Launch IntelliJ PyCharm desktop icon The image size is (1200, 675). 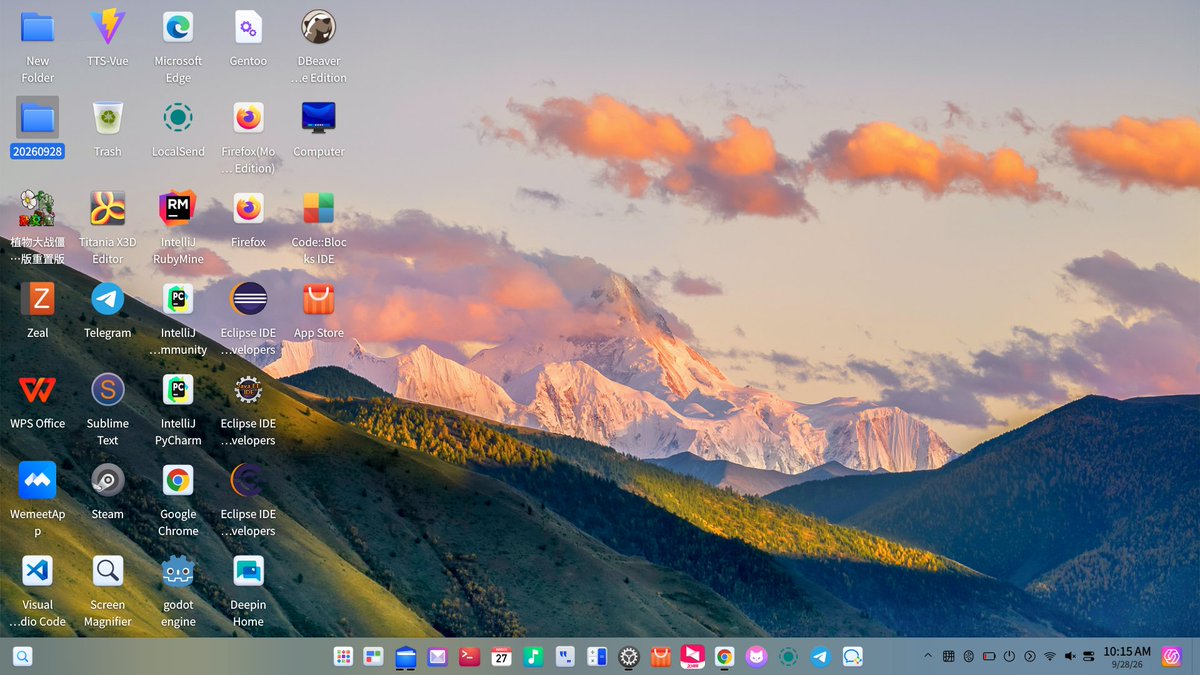pyautogui.click(x=178, y=389)
